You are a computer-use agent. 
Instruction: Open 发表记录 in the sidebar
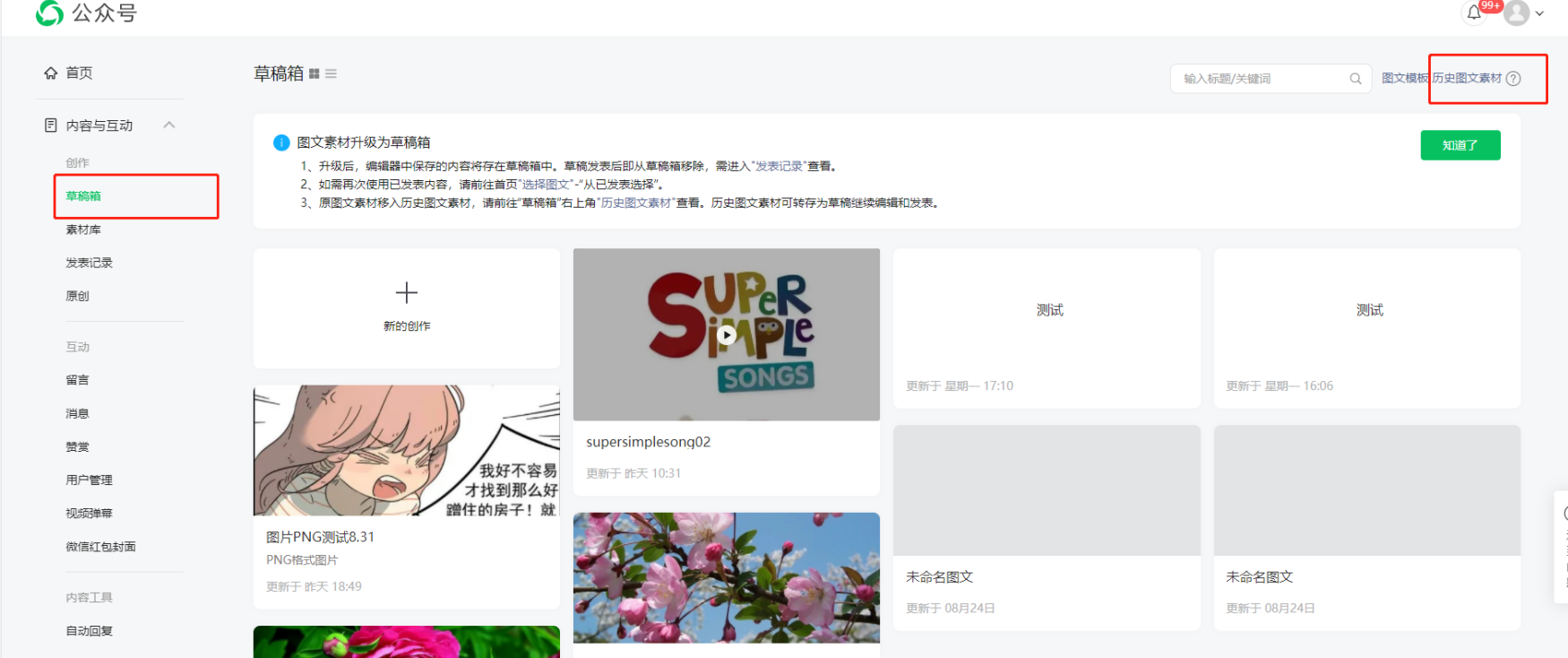[89, 263]
